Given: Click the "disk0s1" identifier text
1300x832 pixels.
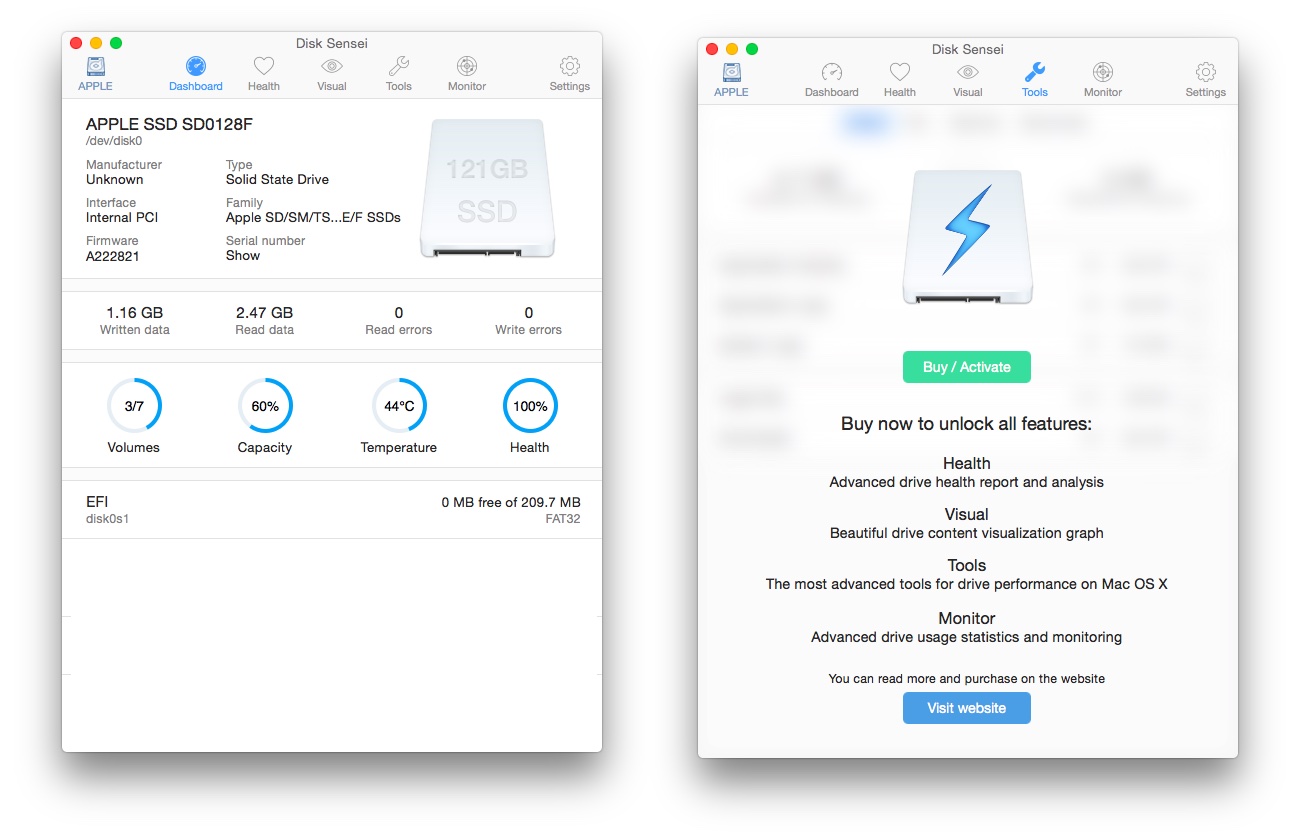Looking at the screenshot, I should coord(108,519).
